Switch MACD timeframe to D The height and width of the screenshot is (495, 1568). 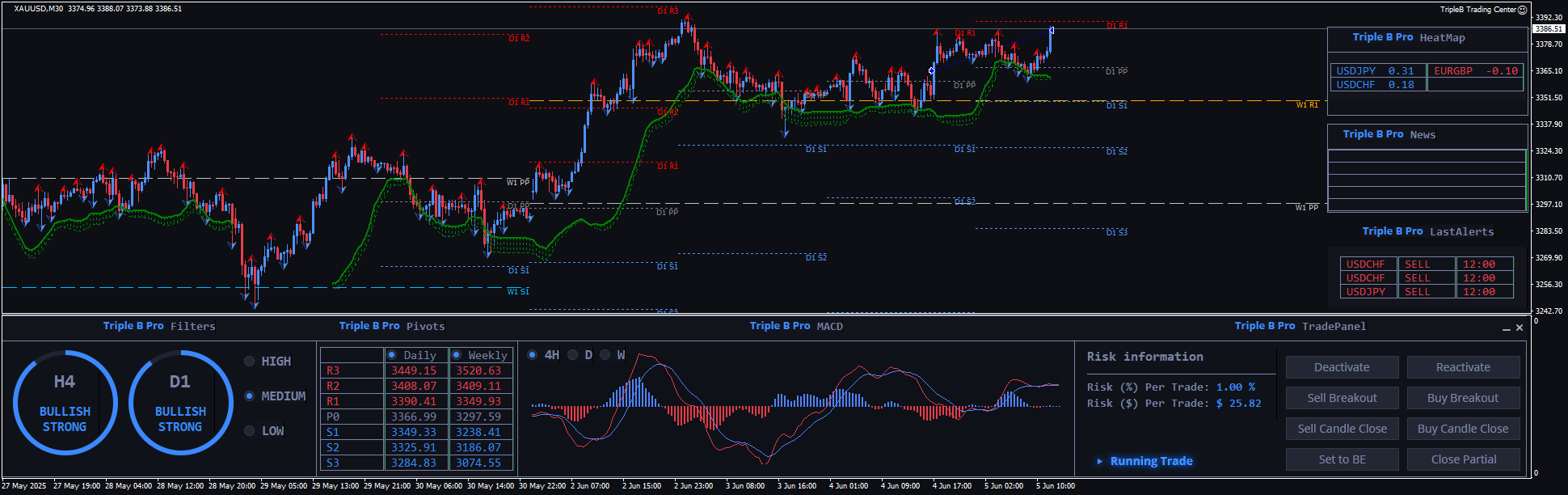(572, 355)
